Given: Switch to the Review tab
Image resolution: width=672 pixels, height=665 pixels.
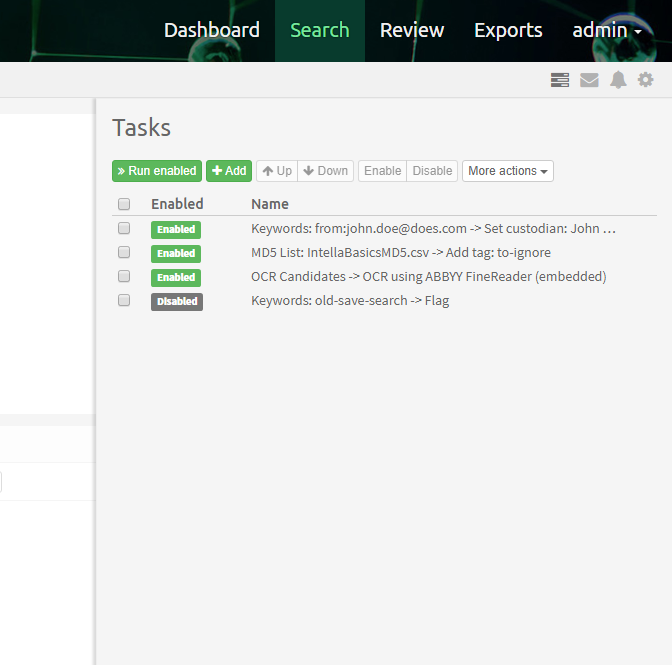Looking at the screenshot, I should pos(411,31).
